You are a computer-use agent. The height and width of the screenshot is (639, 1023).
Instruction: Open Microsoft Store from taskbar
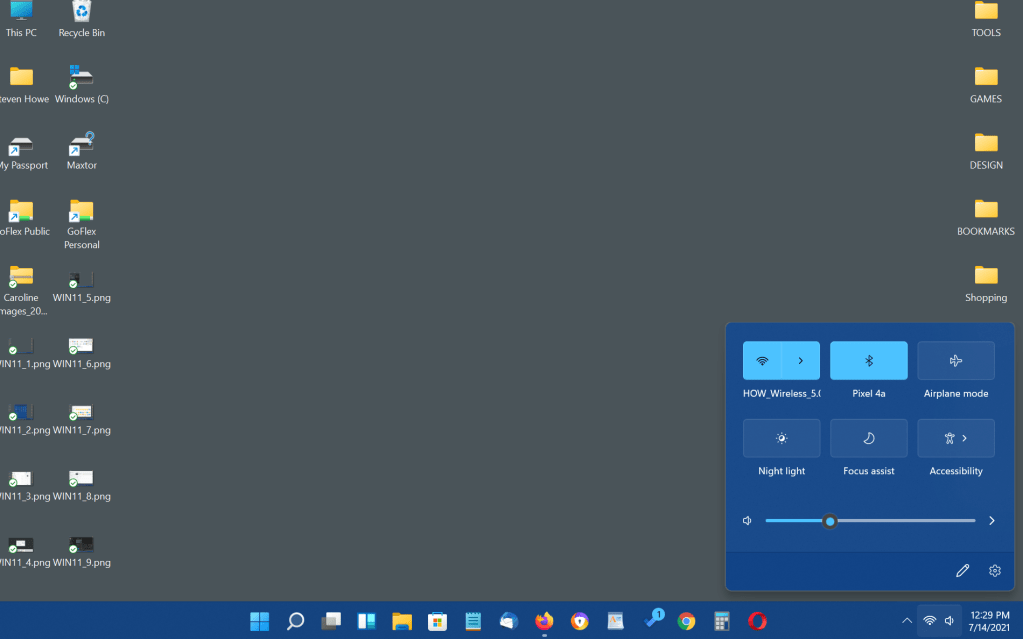pos(437,621)
